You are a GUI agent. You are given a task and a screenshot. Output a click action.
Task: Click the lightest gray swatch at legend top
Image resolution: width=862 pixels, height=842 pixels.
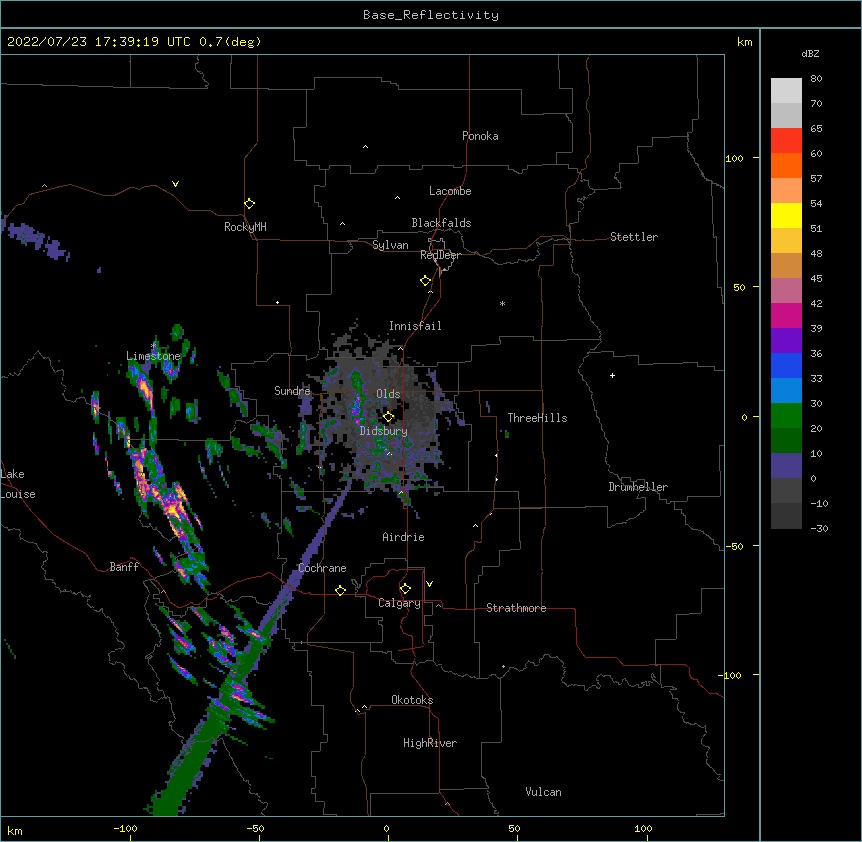point(786,91)
